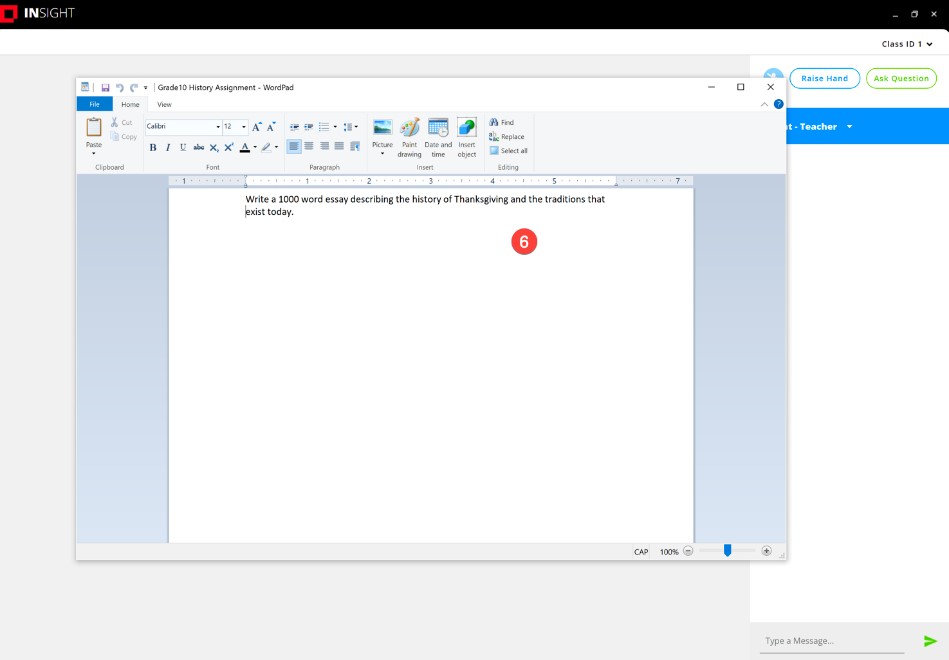The image size is (949, 660).
Task: Click the Raise Hand button
Action: [x=824, y=78]
